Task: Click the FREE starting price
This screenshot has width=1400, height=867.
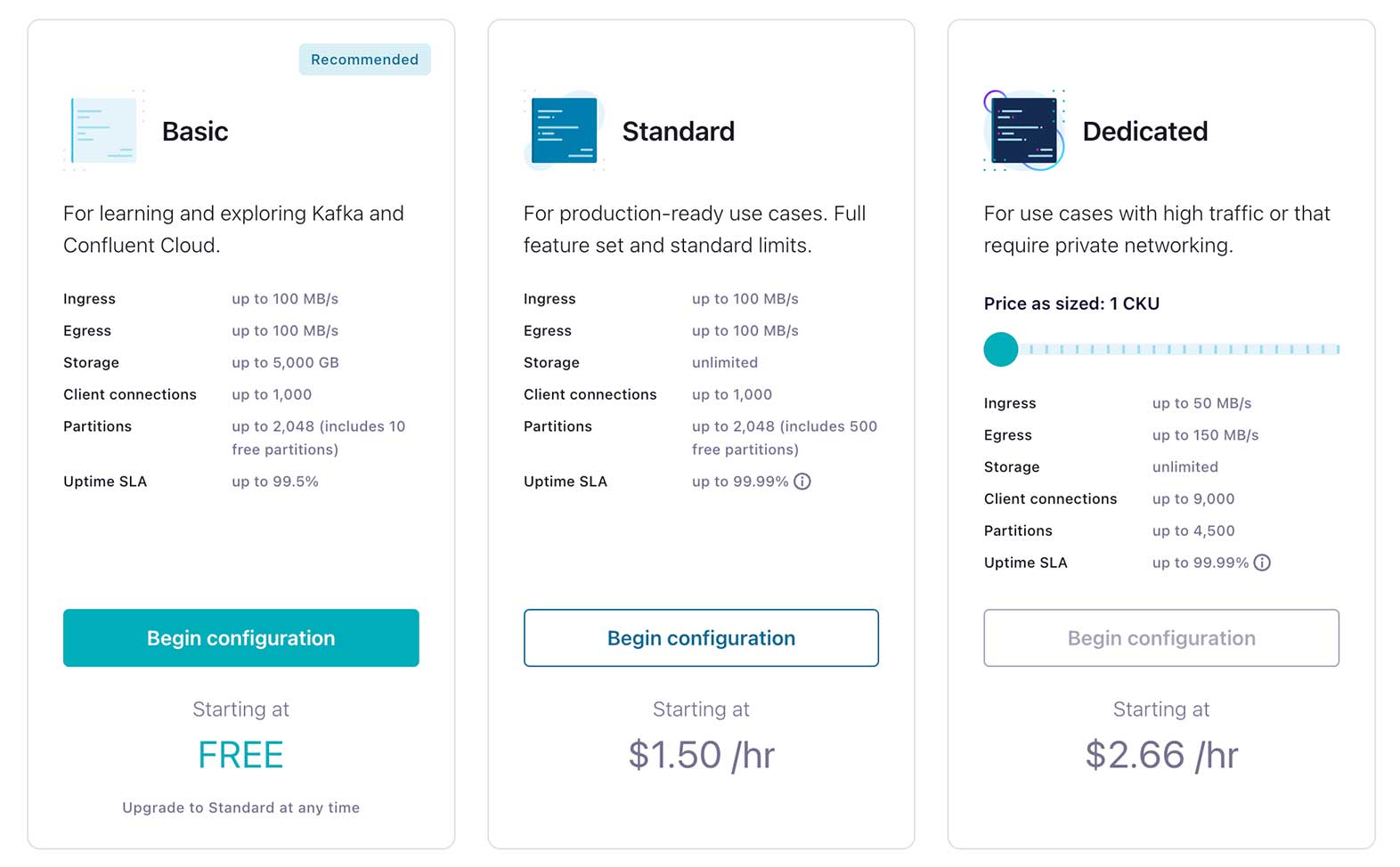Action: (240, 755)
